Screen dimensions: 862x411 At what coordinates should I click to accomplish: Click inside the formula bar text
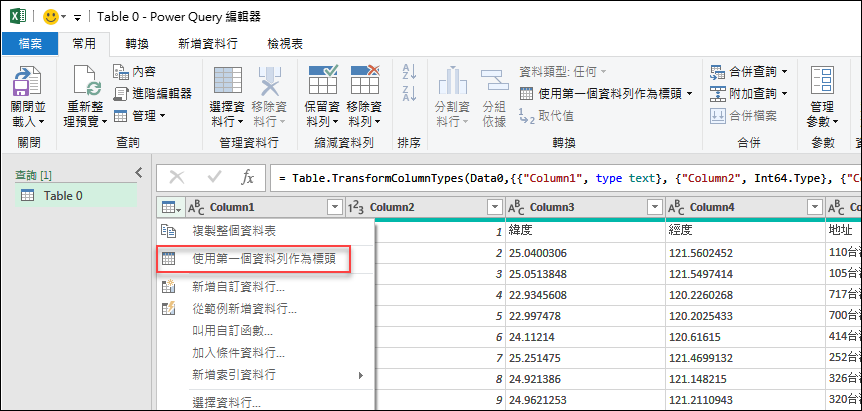(x=566, y=178)
